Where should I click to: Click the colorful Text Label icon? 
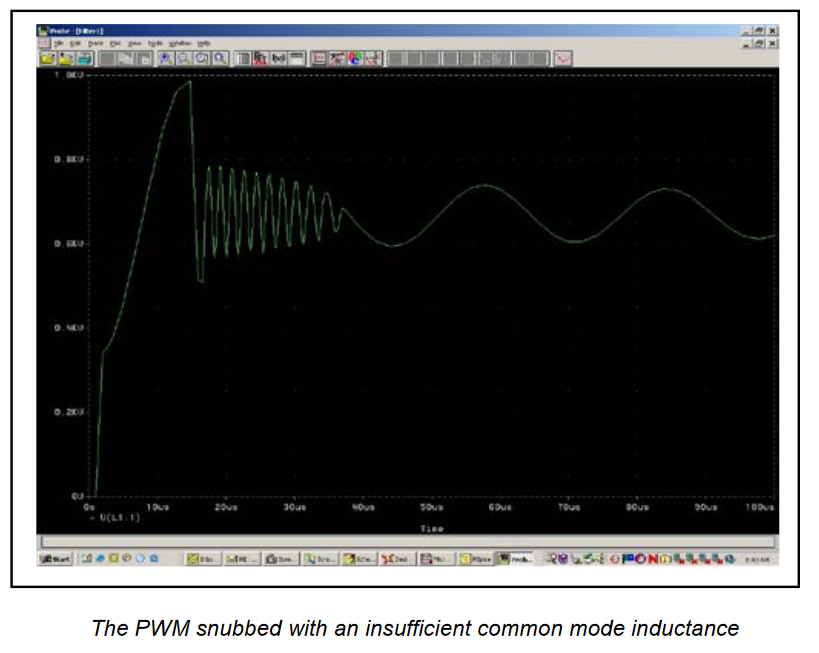(355, 59)
